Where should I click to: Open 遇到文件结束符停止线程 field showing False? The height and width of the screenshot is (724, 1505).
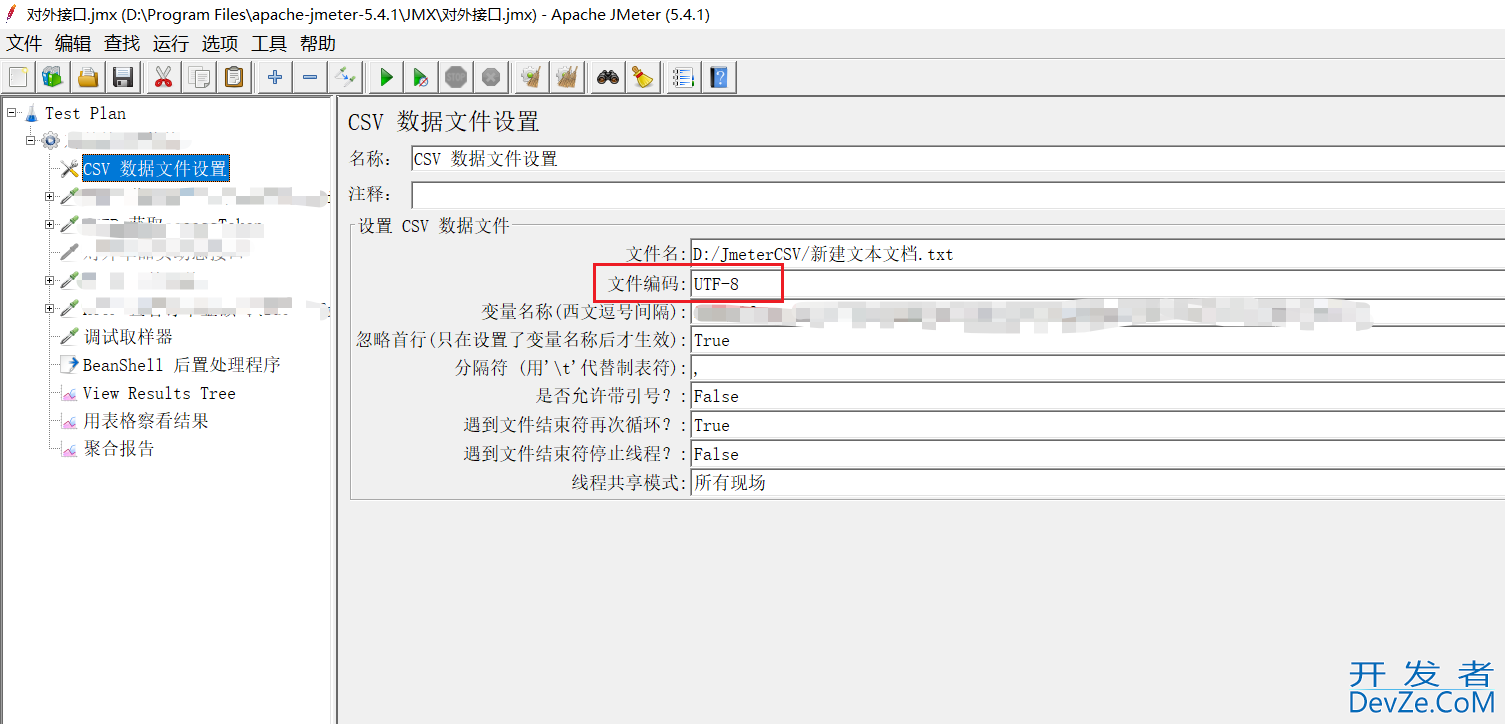[x=1097, y=454]
